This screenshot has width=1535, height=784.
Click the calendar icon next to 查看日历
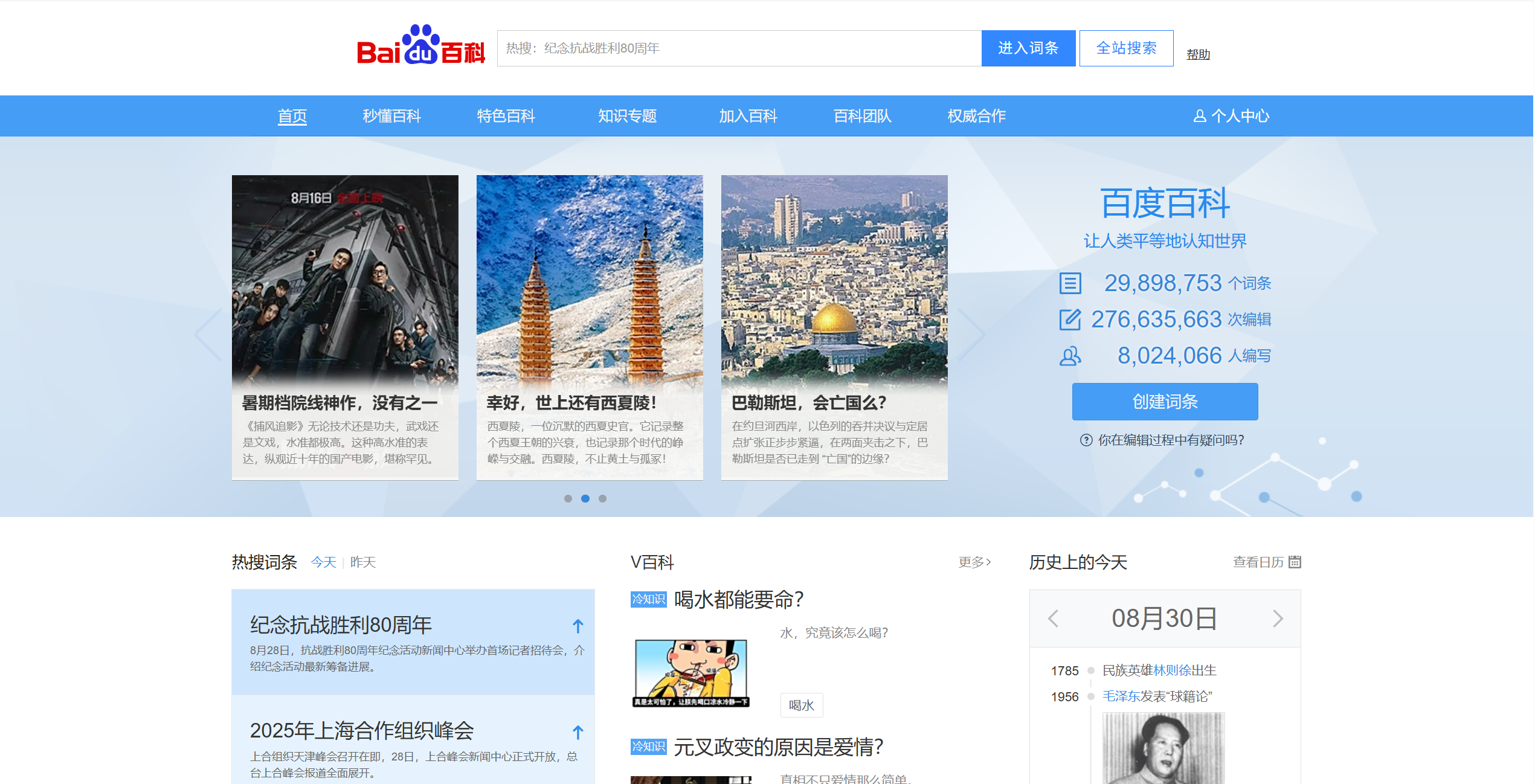click(1295, 562)
